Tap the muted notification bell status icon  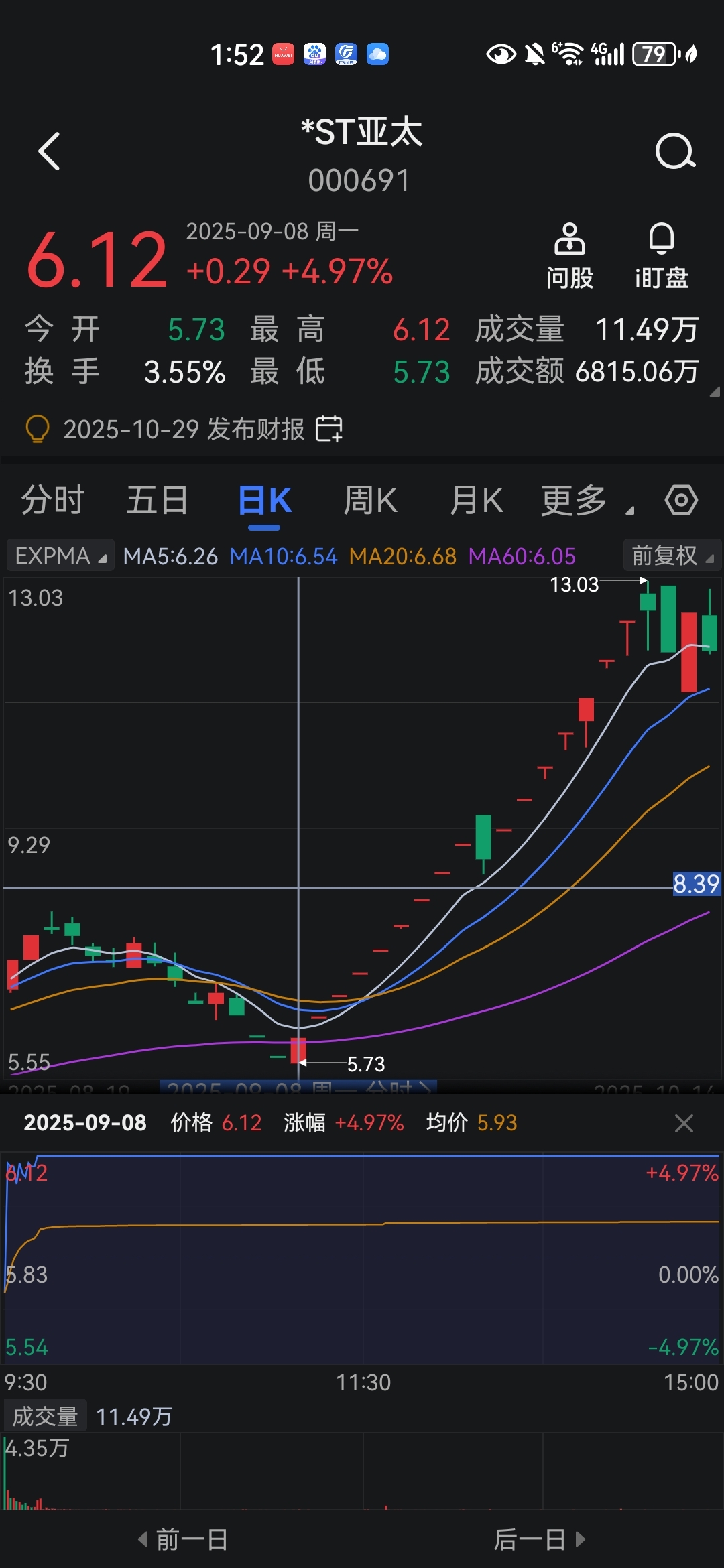point(534,54)
